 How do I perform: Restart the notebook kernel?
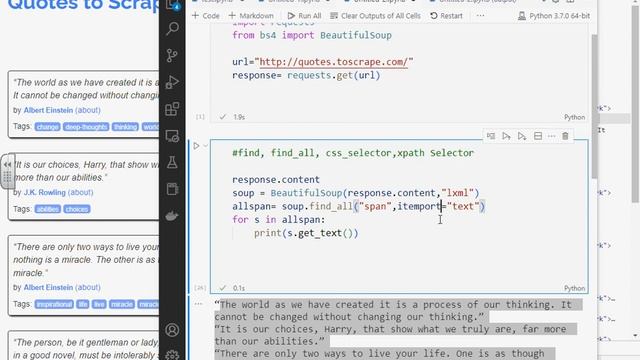[x=447, y=16]
